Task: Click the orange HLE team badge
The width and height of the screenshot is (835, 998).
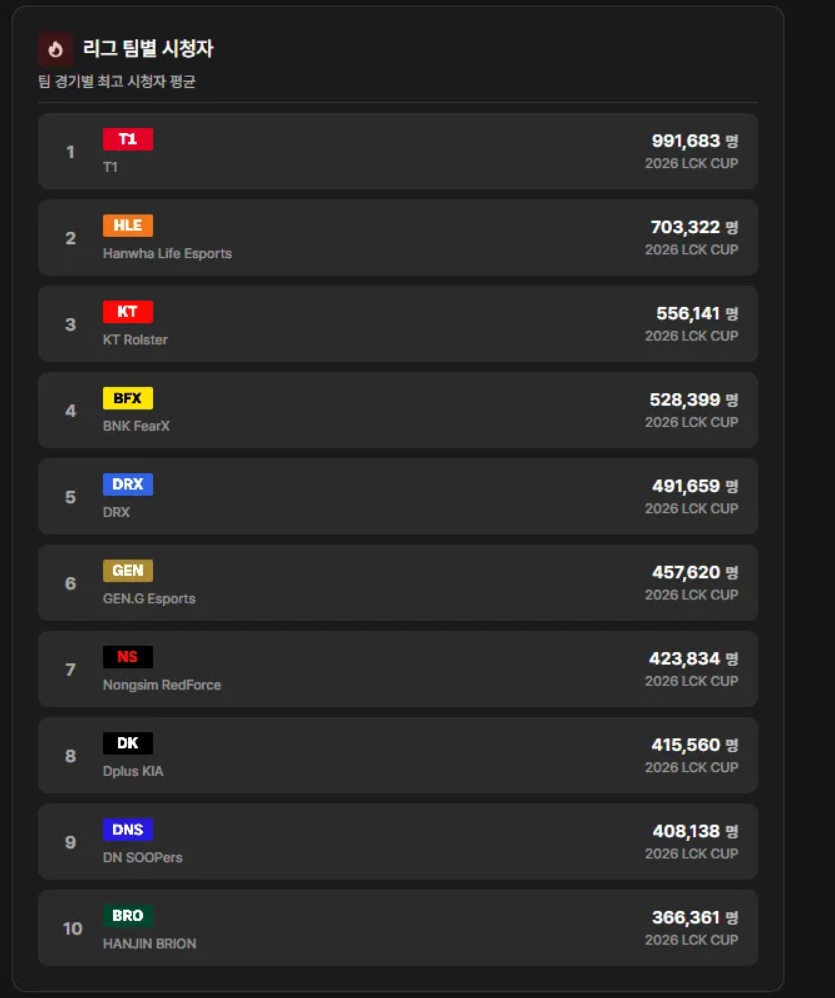Action: [x=128, y=225]
